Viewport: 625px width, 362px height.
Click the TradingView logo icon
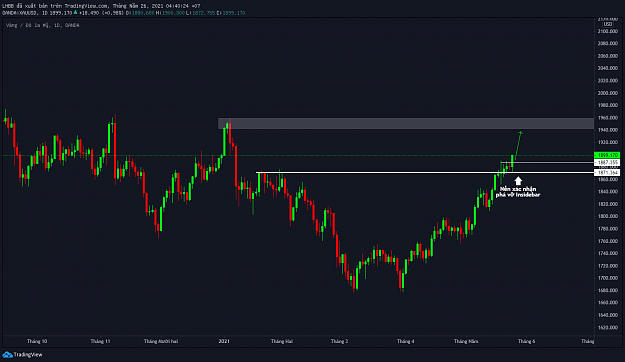coord(7,354)
